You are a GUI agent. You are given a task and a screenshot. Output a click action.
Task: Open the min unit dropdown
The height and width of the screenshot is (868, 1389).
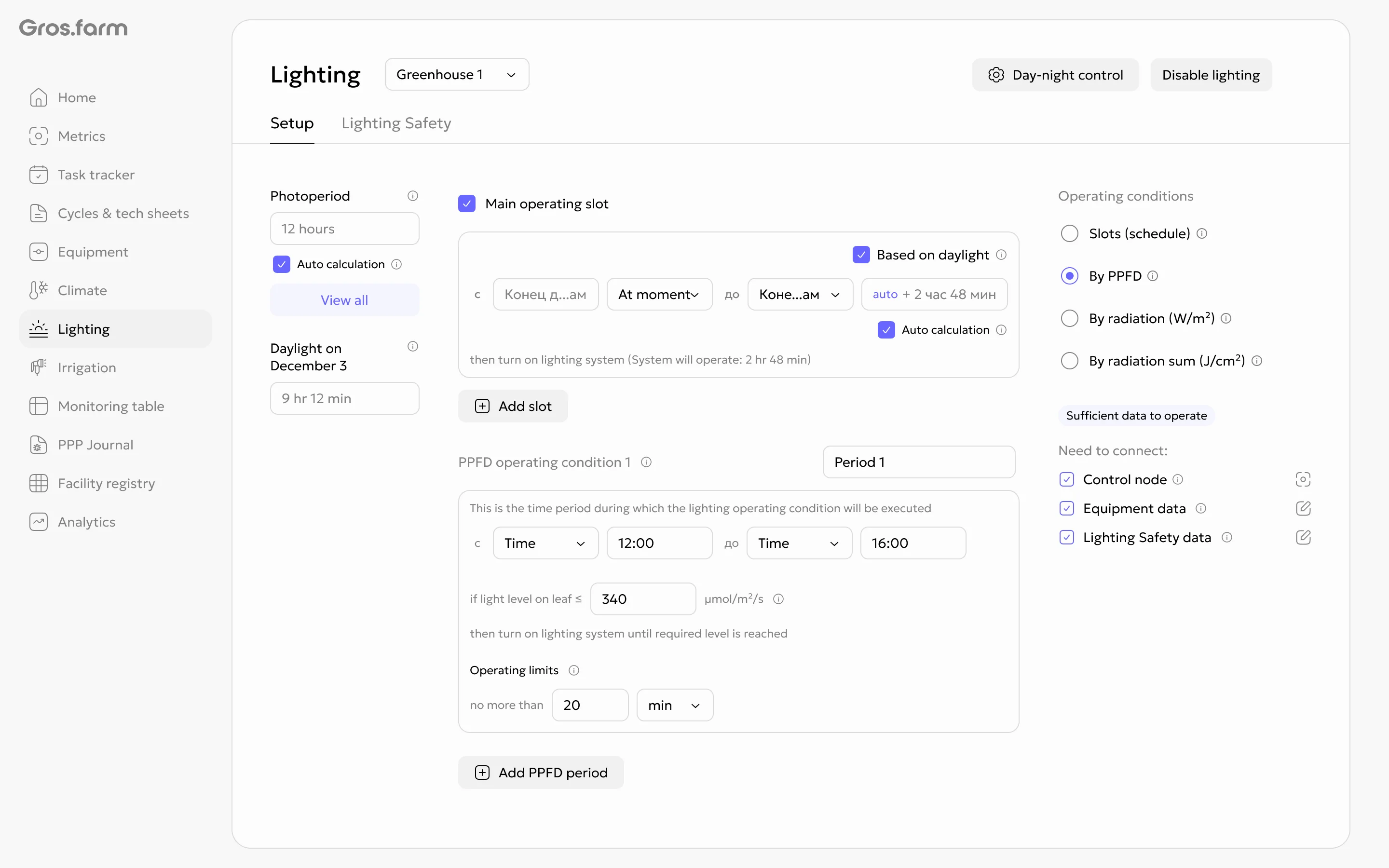(675, 705)
